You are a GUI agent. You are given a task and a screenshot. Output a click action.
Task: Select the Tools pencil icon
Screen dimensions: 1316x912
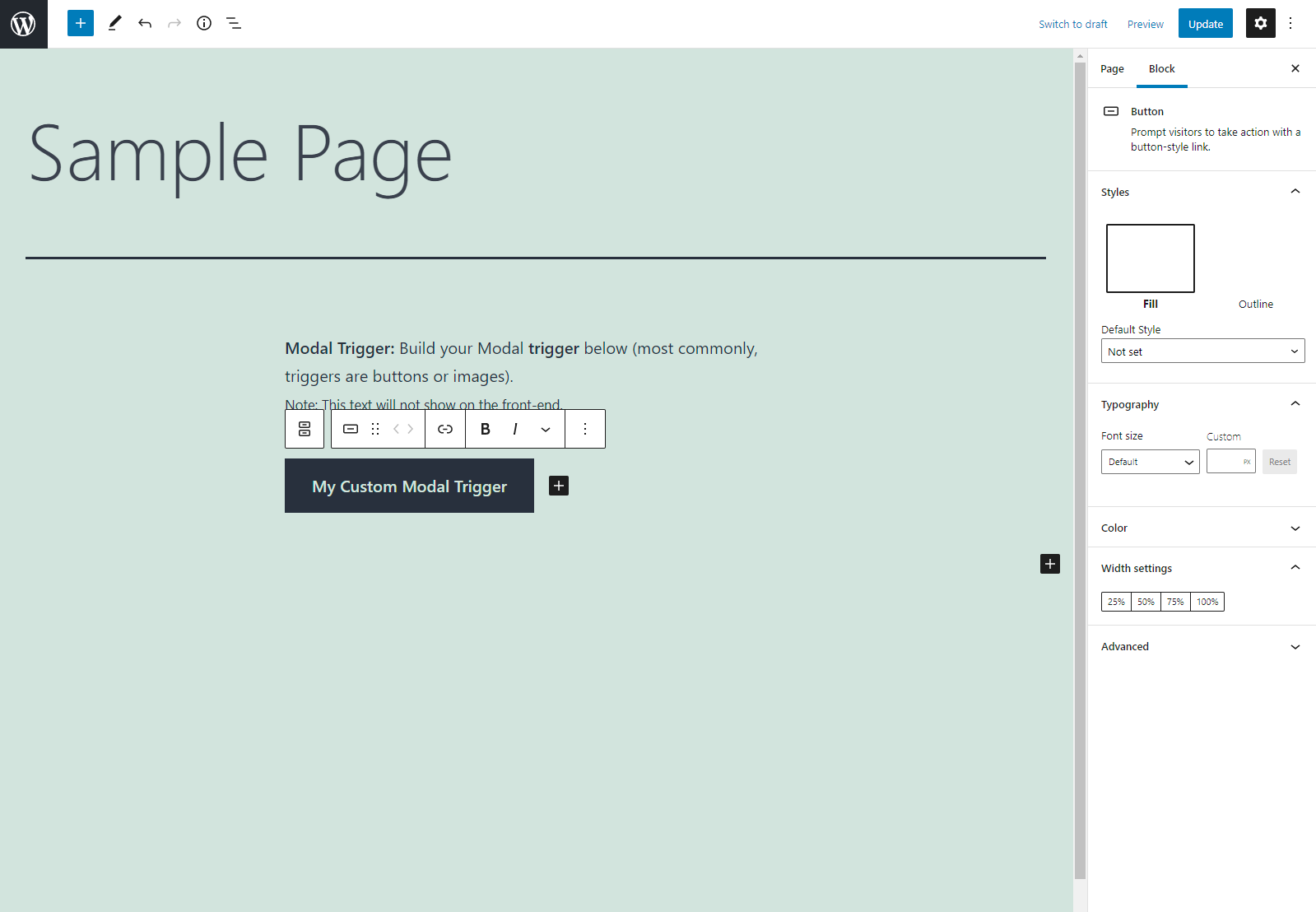(115, 23)
